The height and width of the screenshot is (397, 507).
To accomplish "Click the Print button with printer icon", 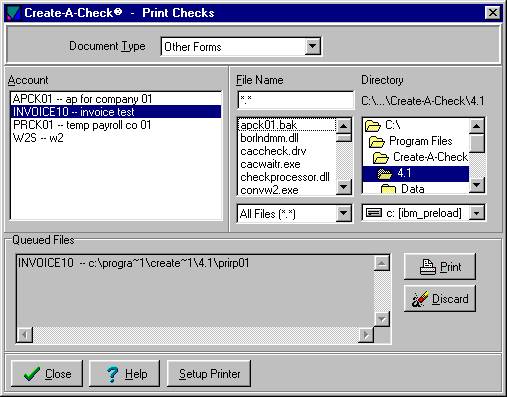I will [x=440, y=267].
